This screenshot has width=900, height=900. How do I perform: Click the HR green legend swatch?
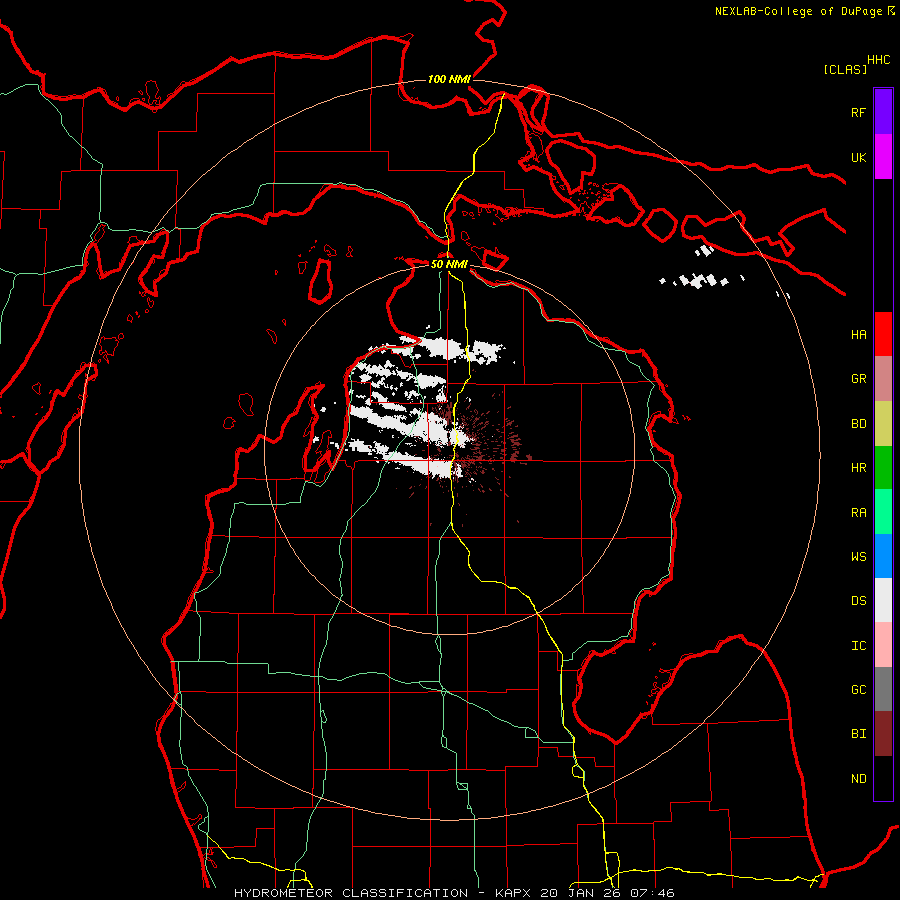tap(883, 468)
